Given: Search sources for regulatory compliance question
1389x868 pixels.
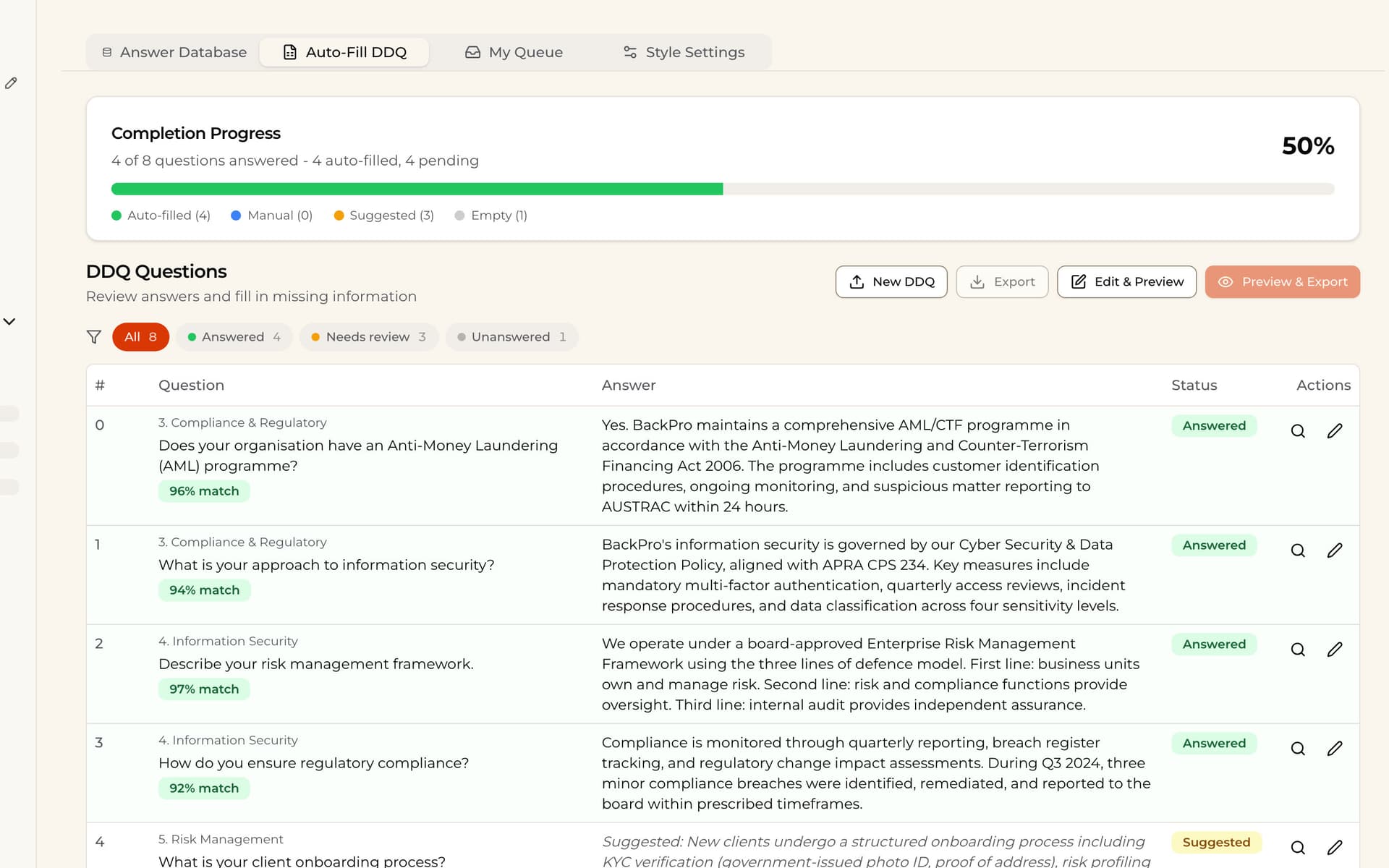Looking at the screenshot, I should point(1298,749).
